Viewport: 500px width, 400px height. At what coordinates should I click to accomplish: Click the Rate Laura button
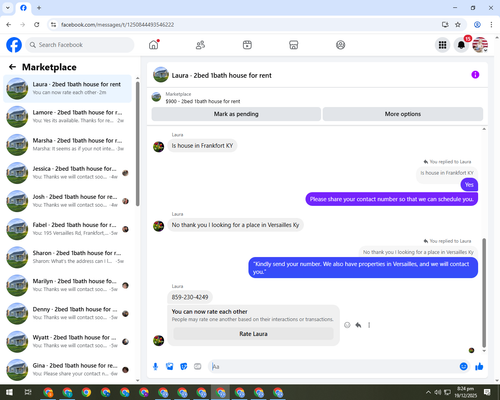253,334
